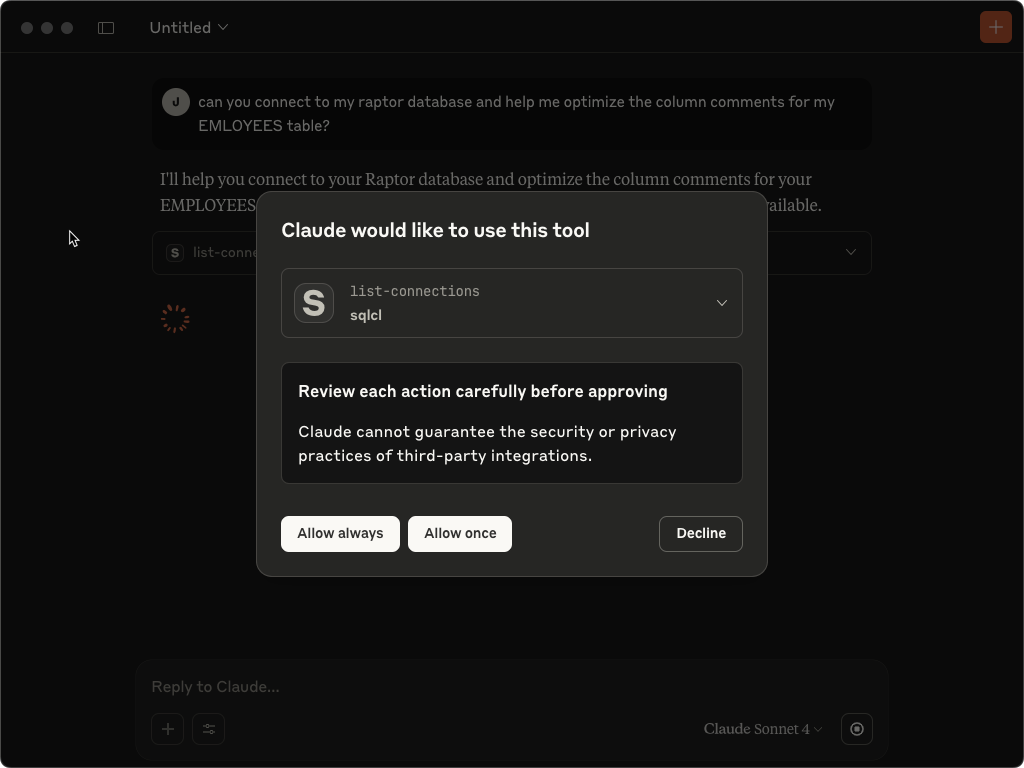Expand the background list-connections row chevron
Viewport: 1024px width, 768px height.
(850, 252)
